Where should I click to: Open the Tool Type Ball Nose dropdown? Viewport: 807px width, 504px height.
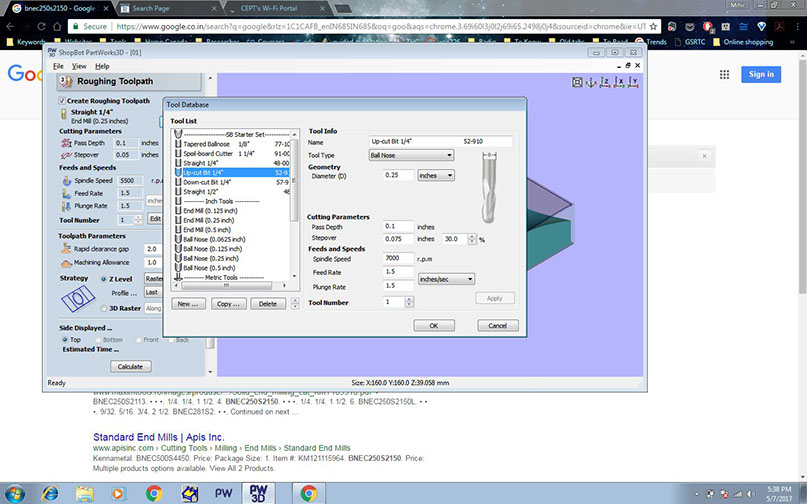[411, 155]
